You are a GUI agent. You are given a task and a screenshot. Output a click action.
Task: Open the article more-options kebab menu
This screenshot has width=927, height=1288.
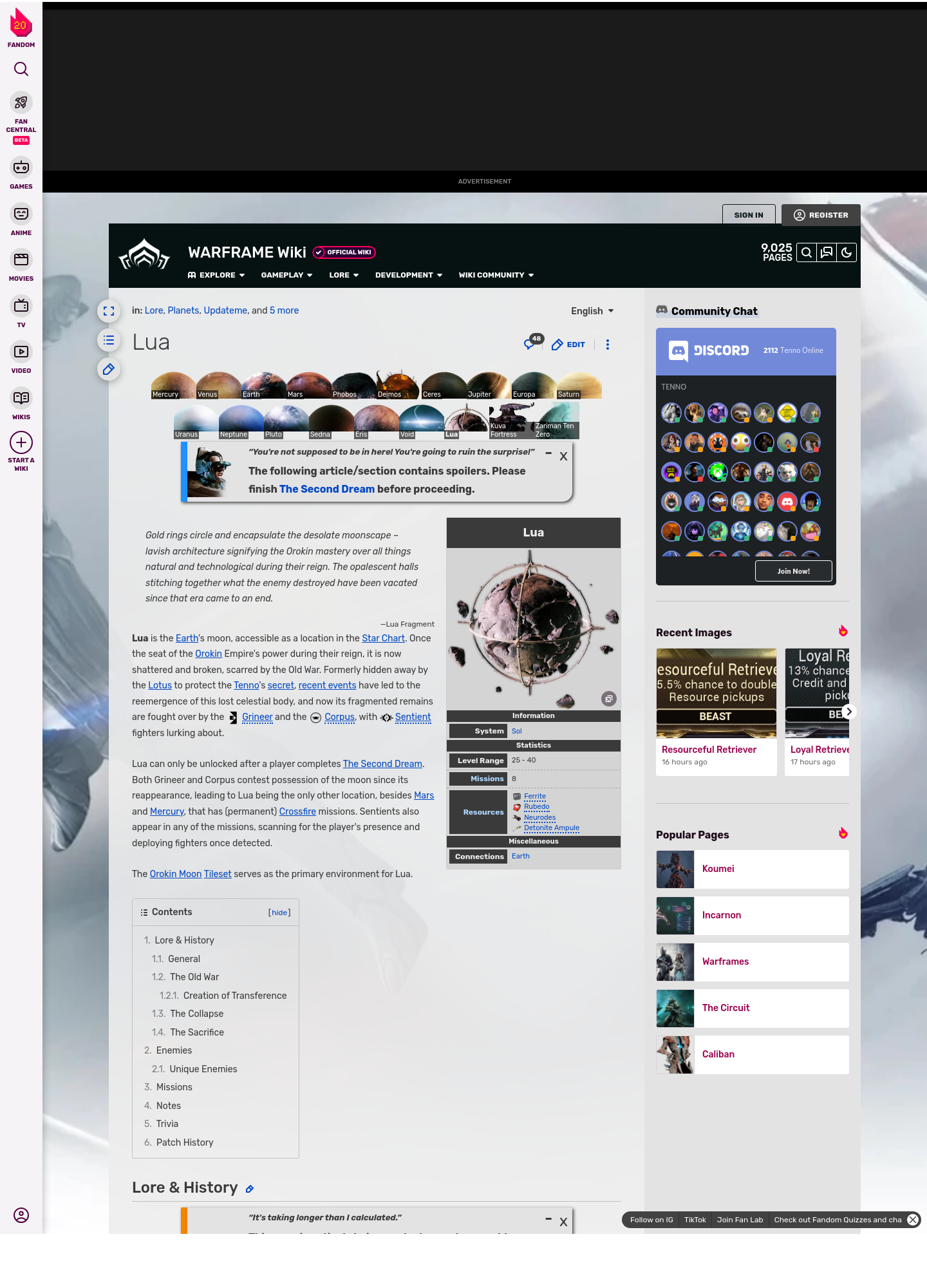(x=607, y=345)
